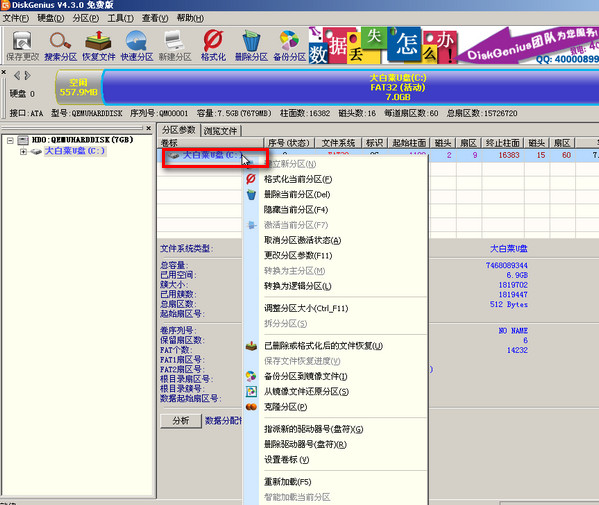This screenshot has height=505, width=599.
Task: Select the 大白菜U盘 FAT32 7.0GB partition bar
Action: click(x=351, y=87)
